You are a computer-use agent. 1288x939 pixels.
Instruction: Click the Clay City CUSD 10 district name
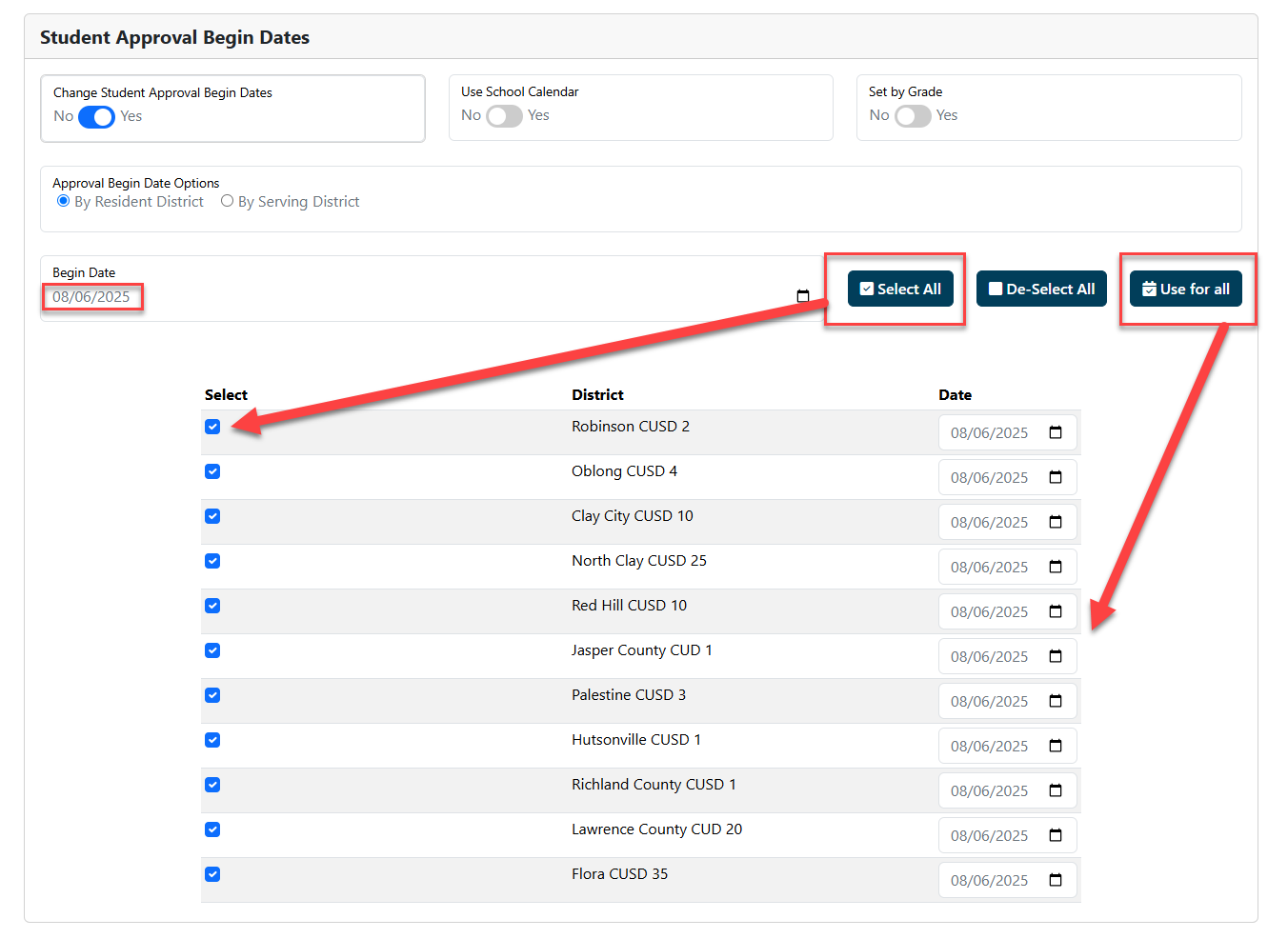tap(633, 515)
